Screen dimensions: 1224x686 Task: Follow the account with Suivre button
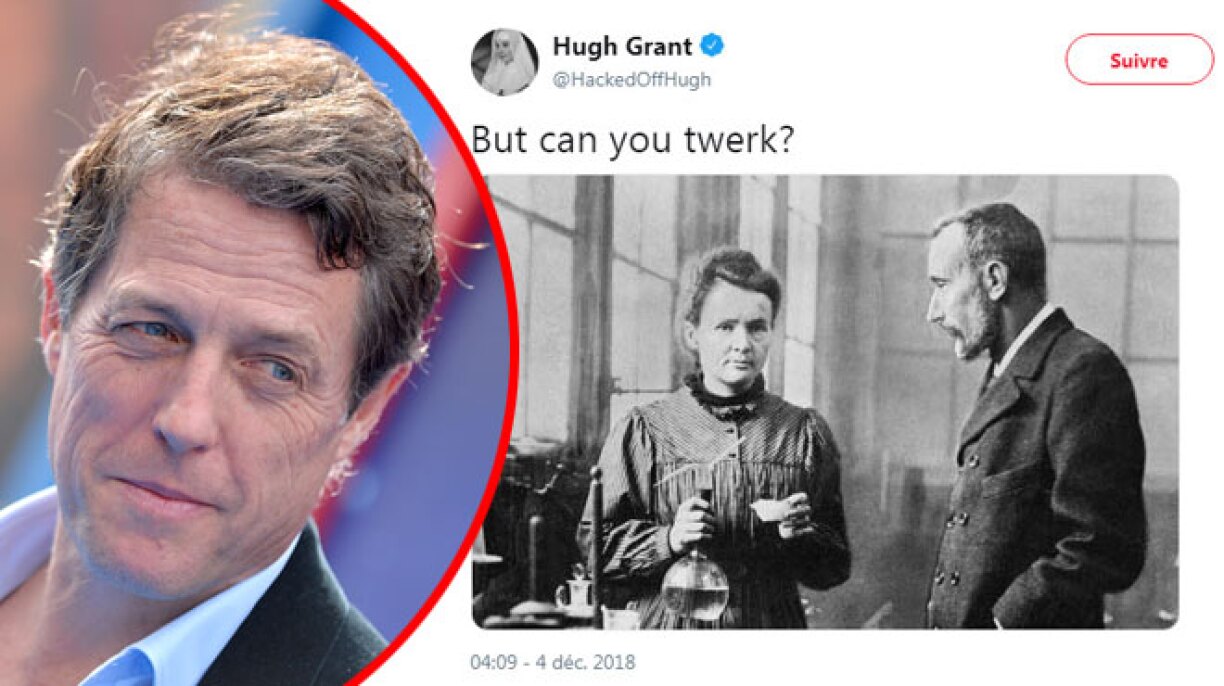[x=1139, y=60]
